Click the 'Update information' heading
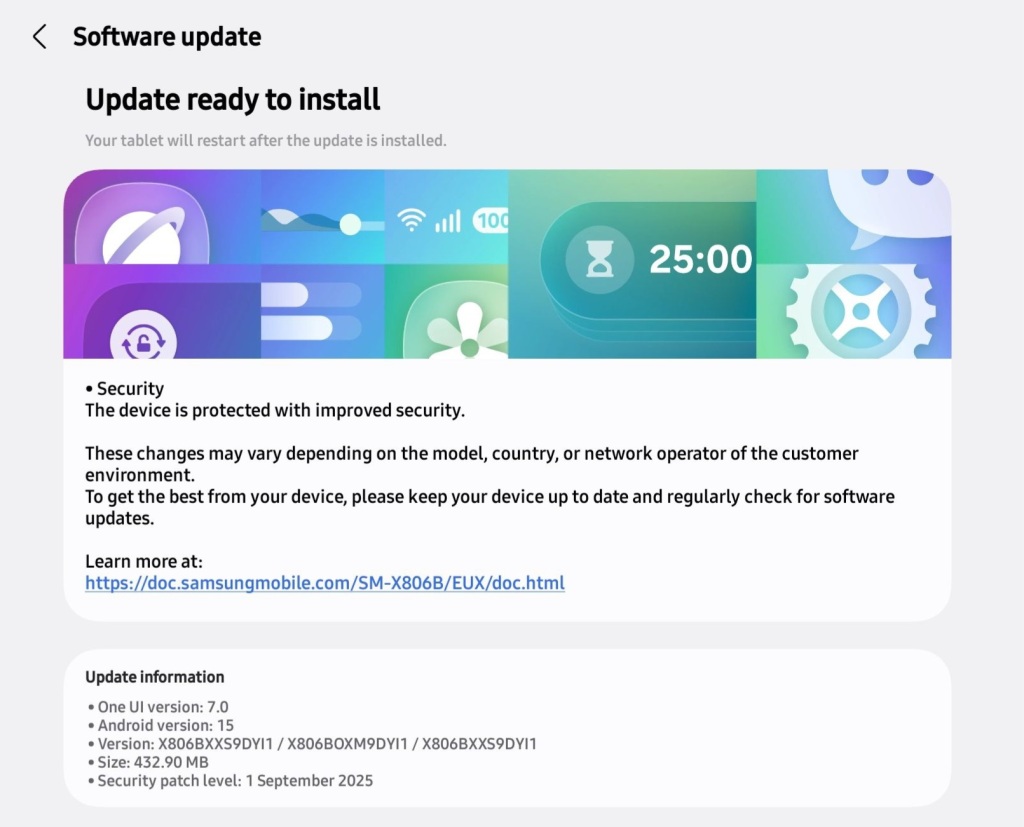The image size is (1024, 827). click(x=155, y=677)
